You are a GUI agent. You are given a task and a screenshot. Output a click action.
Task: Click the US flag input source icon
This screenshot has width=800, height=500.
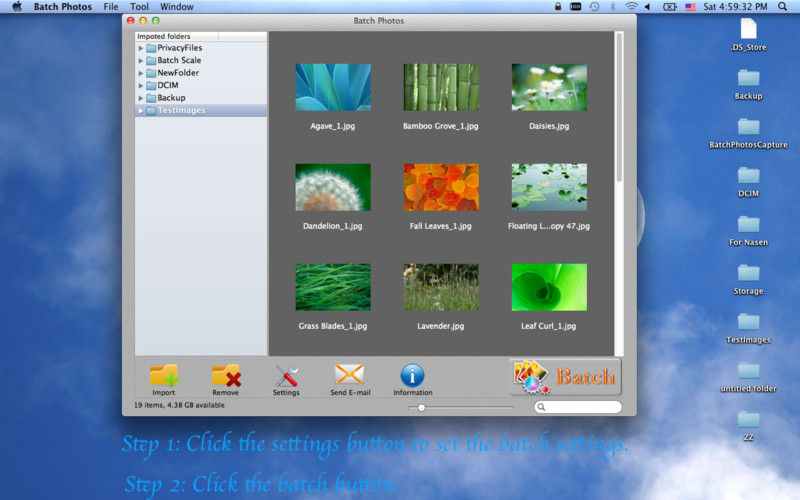tap(690, 7)
